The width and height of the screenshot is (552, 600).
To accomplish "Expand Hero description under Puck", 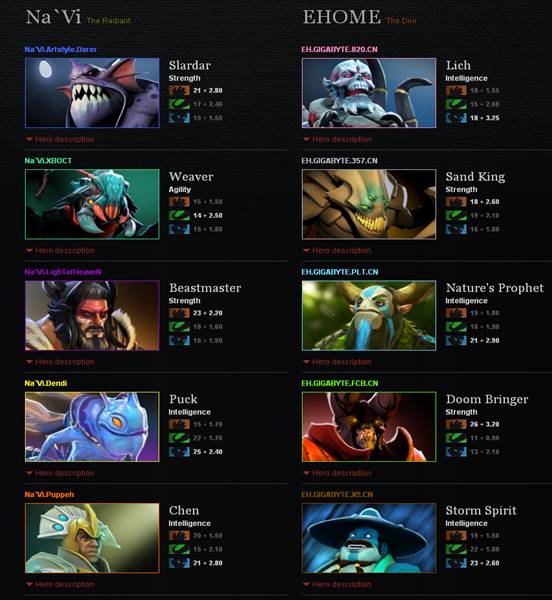I will (60, 473).
